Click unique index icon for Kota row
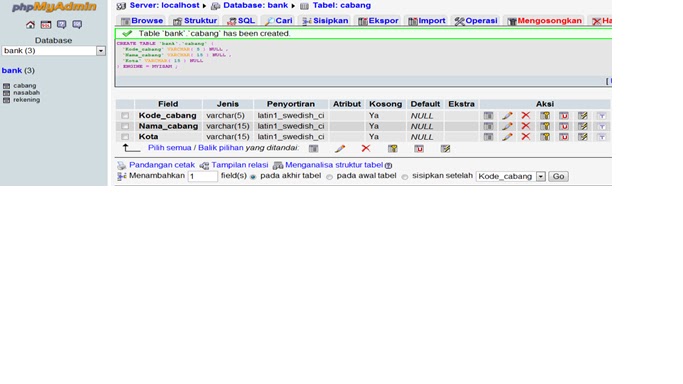 tap(564, 137)
